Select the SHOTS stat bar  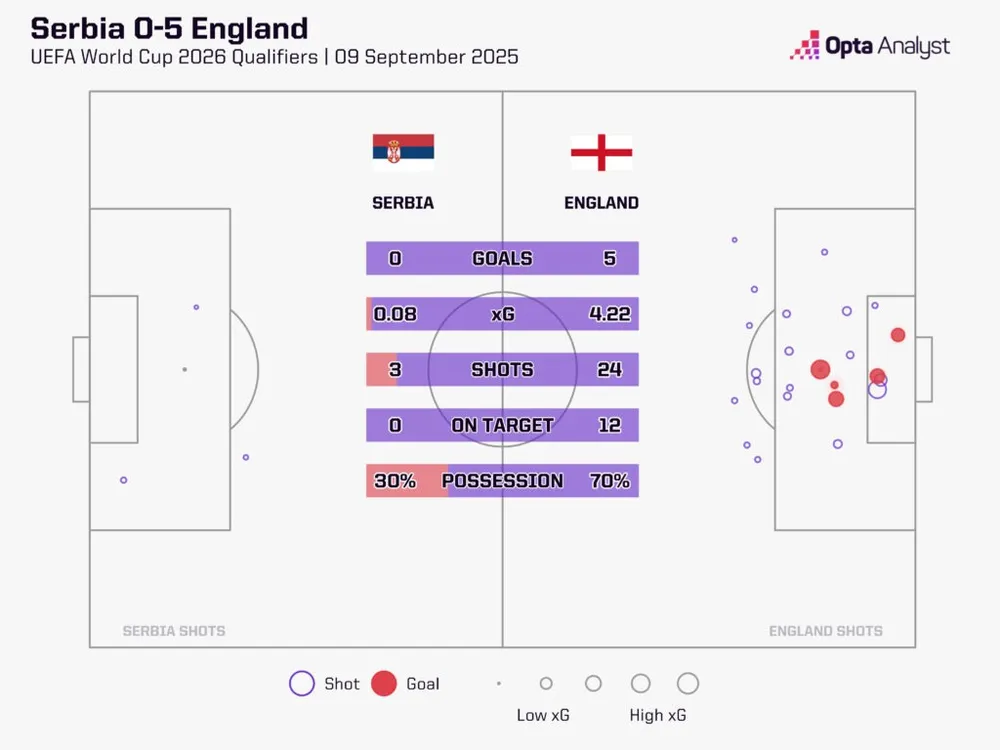502,369
